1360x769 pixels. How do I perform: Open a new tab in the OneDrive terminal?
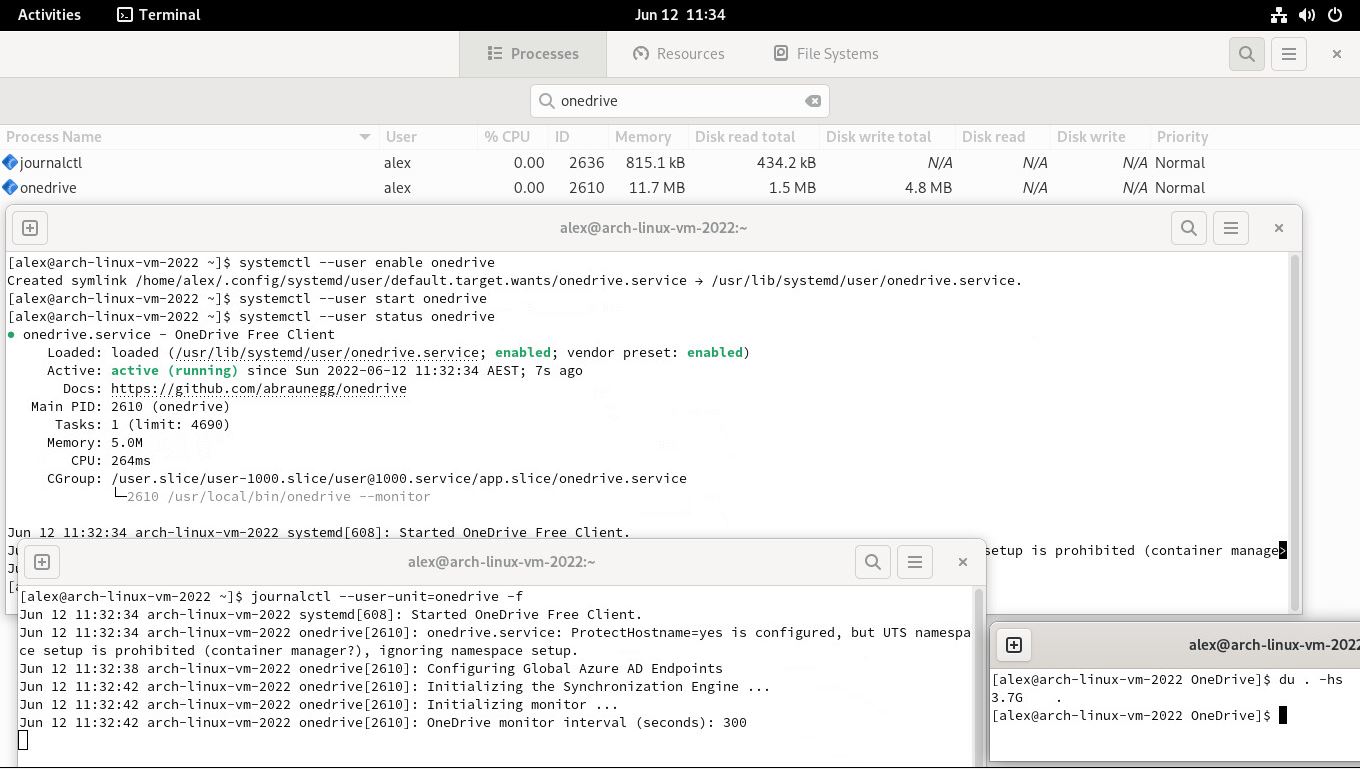click(x=1013, y=645)
